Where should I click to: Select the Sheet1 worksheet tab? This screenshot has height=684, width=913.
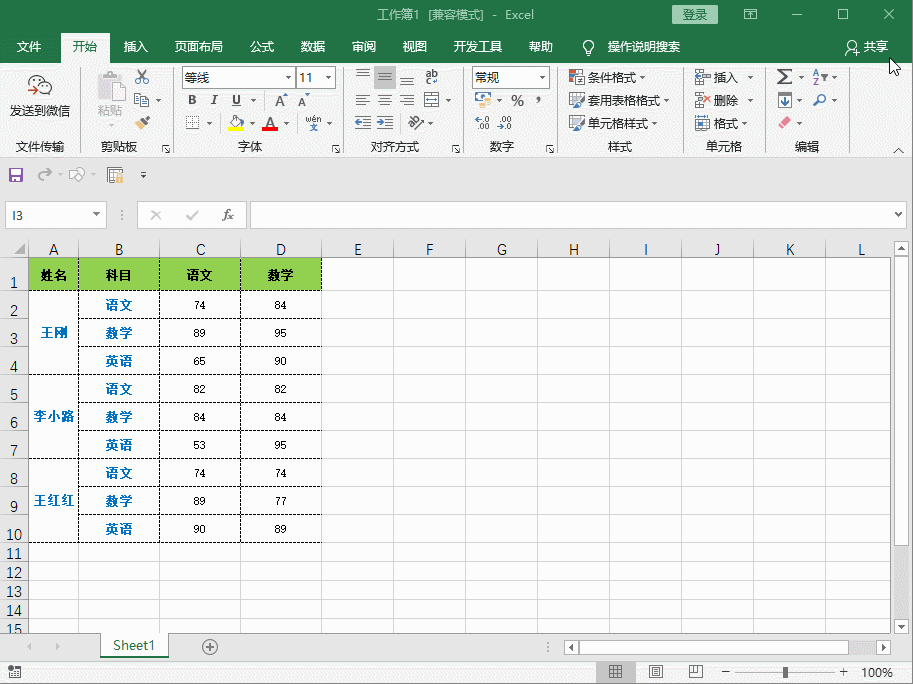click(134, 646)
